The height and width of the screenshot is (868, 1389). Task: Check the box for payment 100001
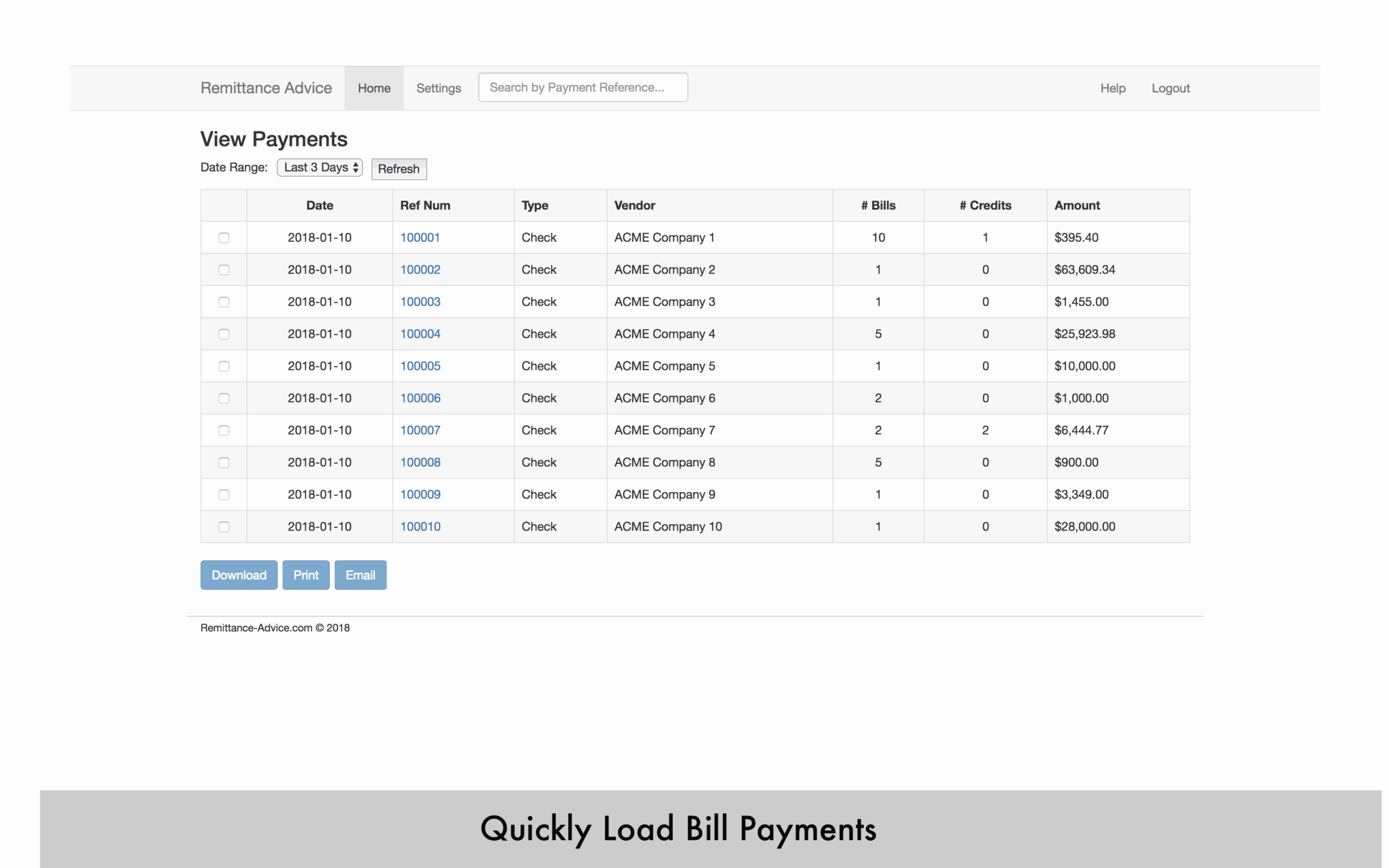click(x=224, y=238)
